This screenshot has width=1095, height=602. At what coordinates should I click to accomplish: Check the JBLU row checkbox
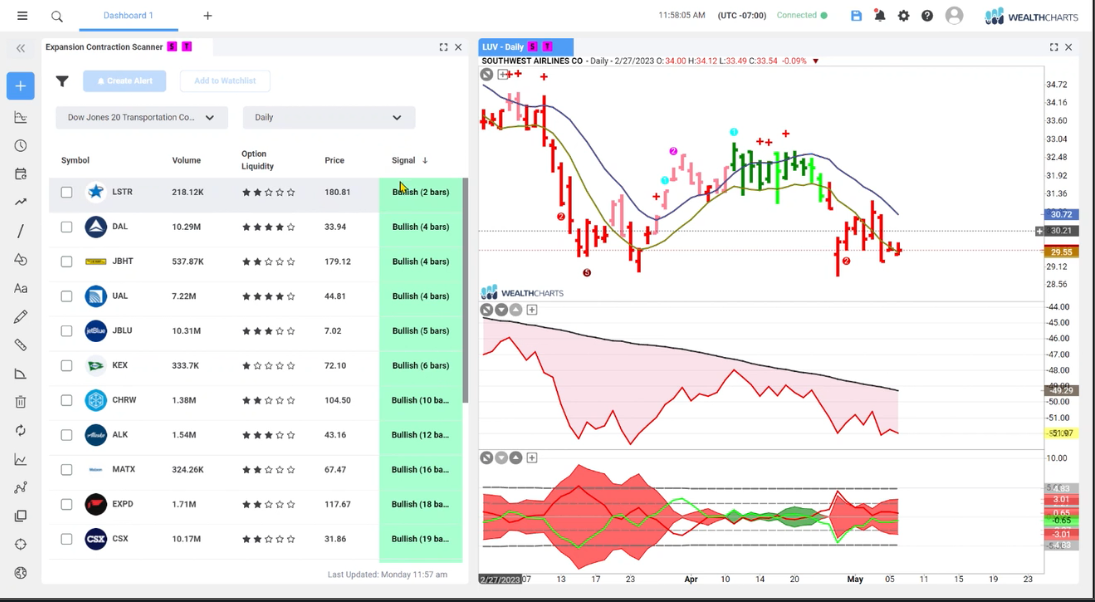coord(66,331)
